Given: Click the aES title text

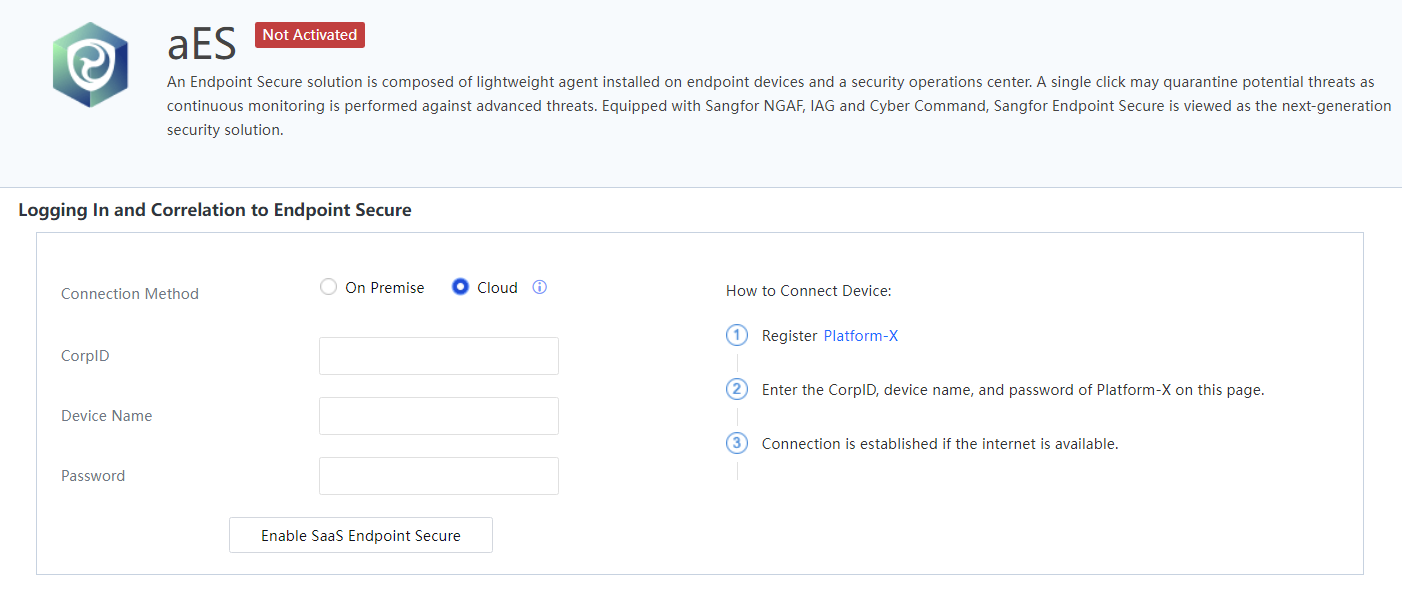Looking at the screenshot, I should [x=202, y=44].
